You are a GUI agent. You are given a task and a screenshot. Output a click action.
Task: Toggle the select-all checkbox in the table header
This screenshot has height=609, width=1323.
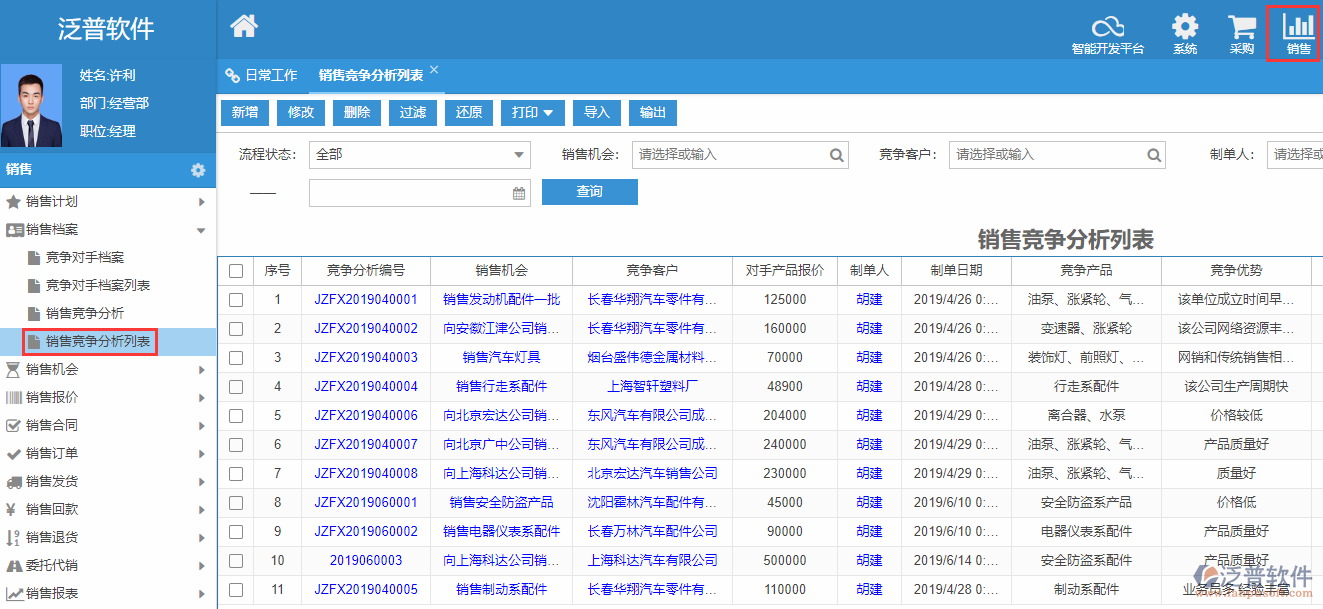[236, 270]
